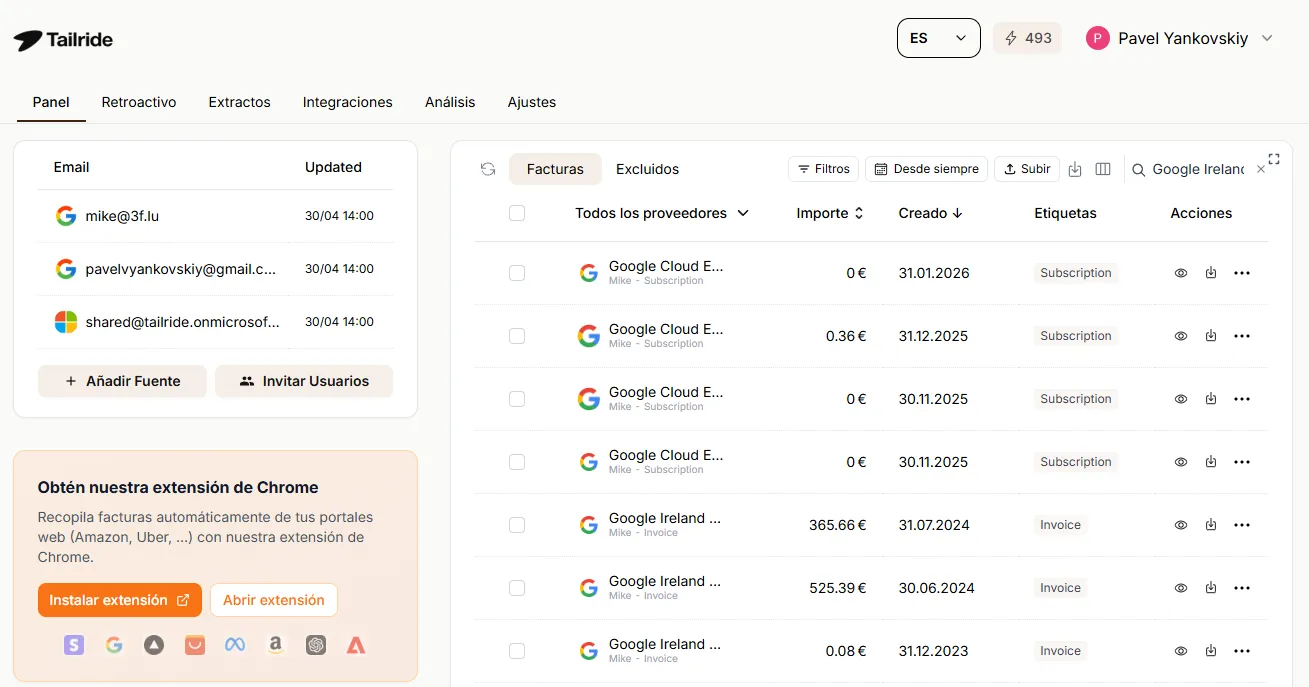This screenshot has height=687, width=1309.
Task: Switch to the Panel tab
Action: pos(51,102)
